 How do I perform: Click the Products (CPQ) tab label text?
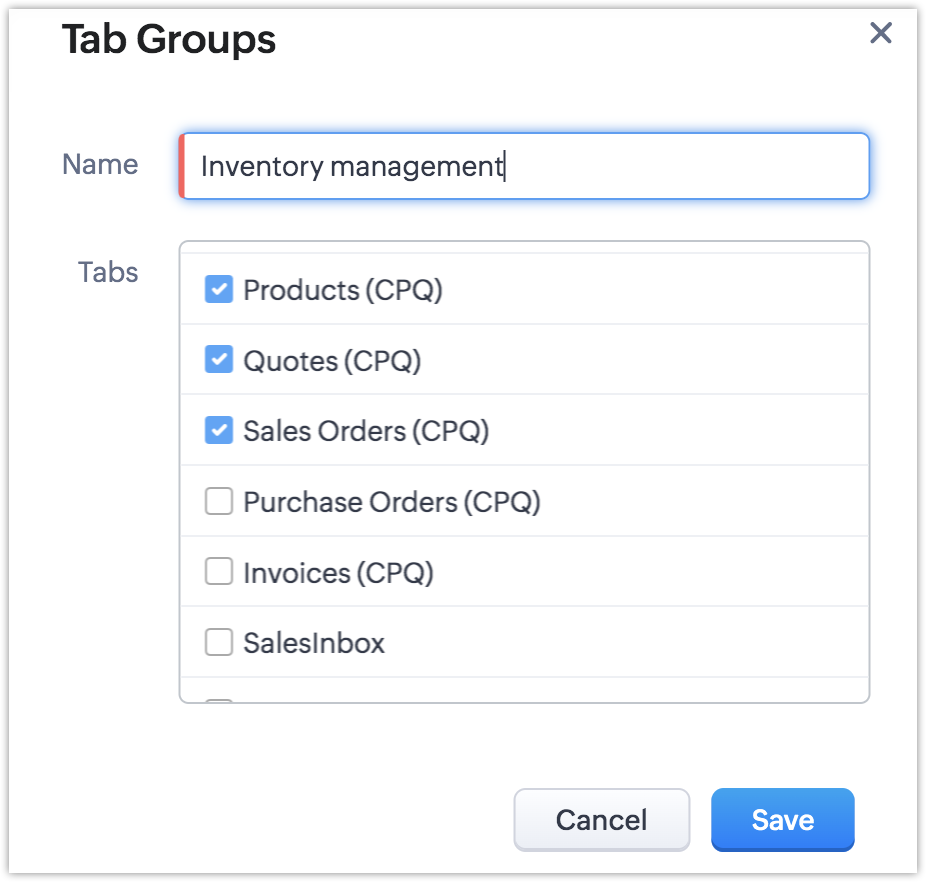pos(343,290)
